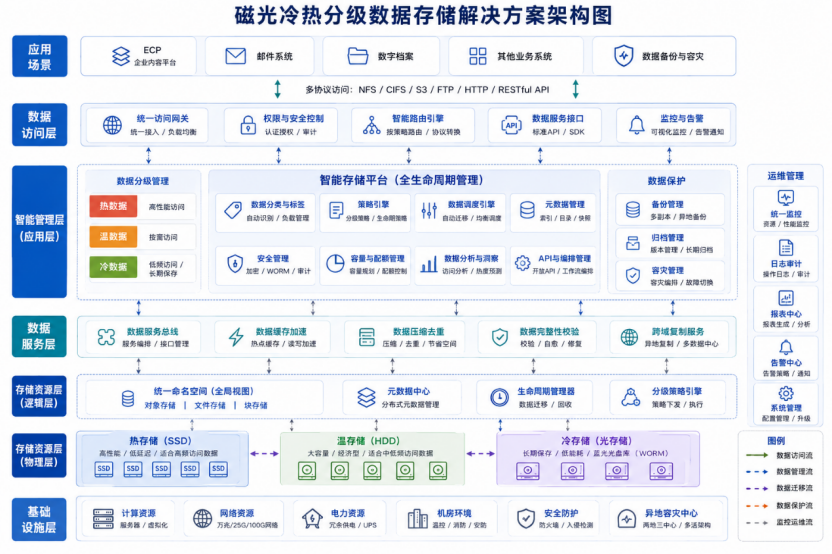Click the 运维管理 panel heading
Viewport: 832px width, 554px height.
click(785, 176)
